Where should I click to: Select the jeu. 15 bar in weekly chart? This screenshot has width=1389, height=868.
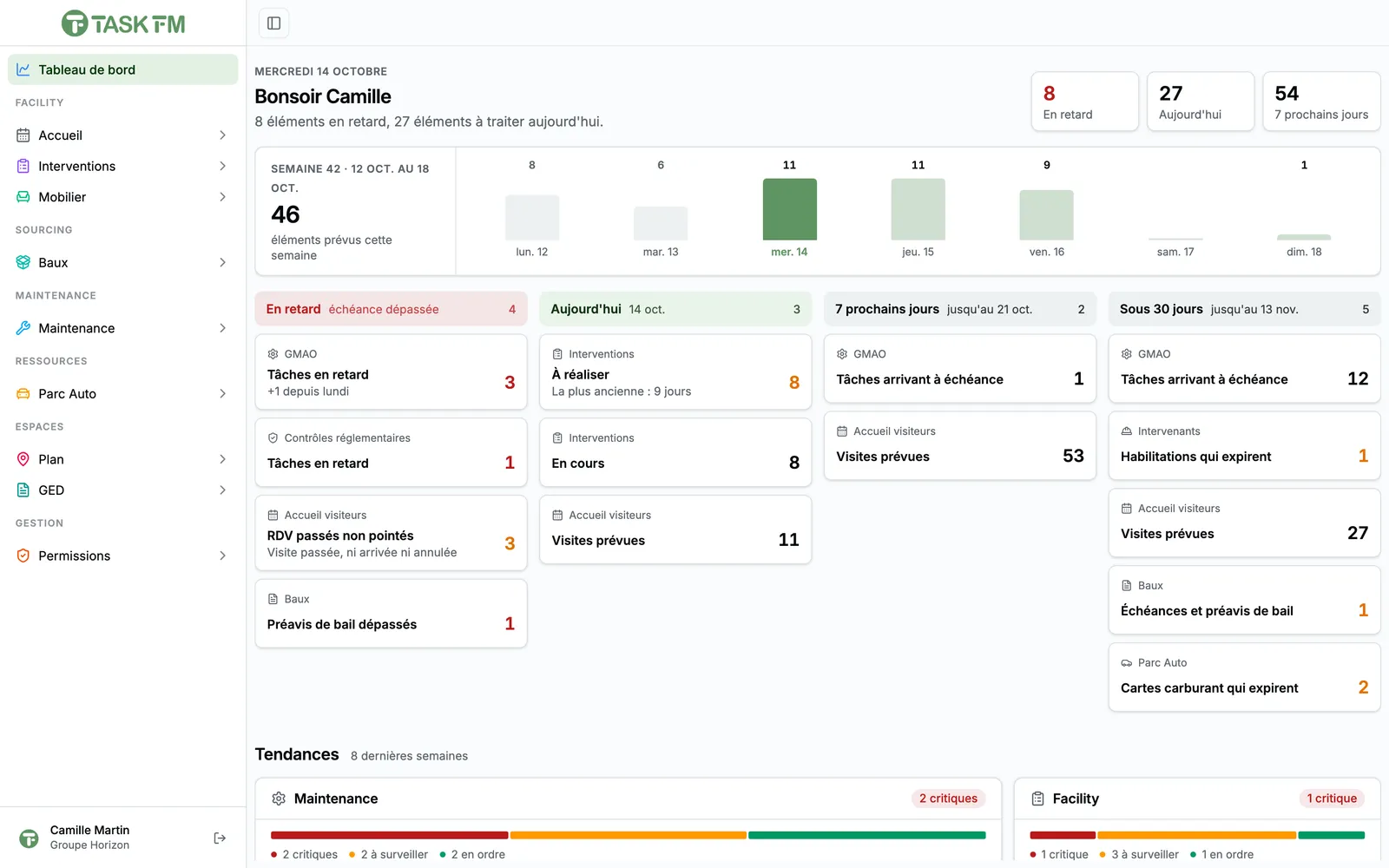click(918, 209)
